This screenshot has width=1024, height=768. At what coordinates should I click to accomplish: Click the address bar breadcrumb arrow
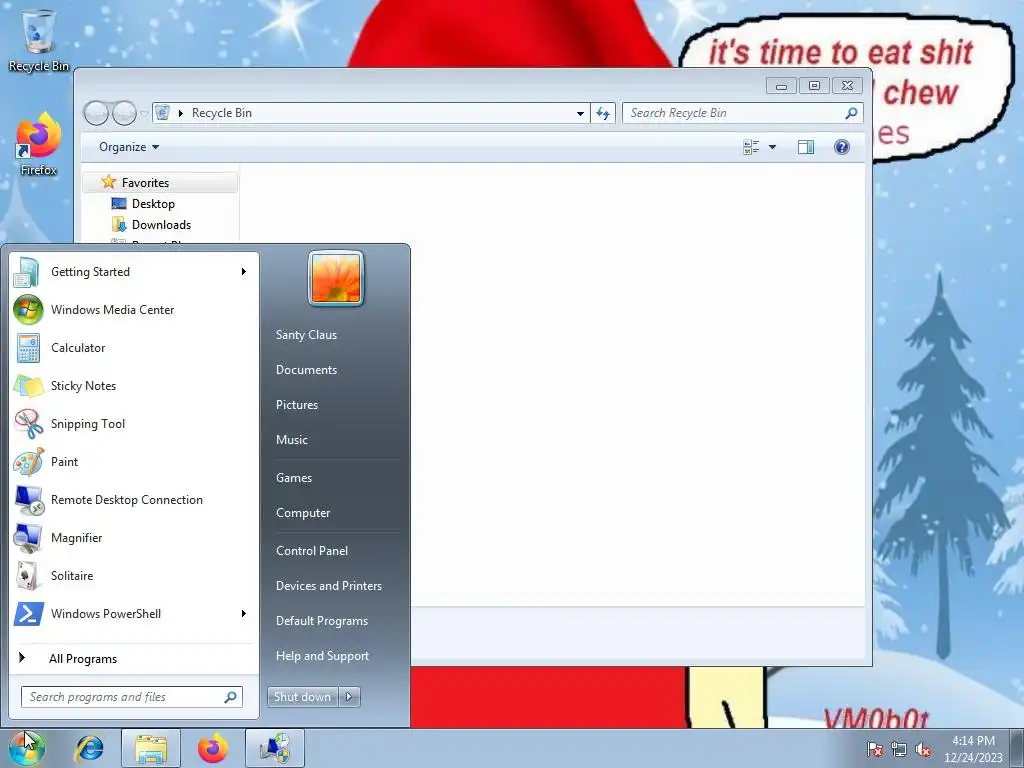pos(181,113)
